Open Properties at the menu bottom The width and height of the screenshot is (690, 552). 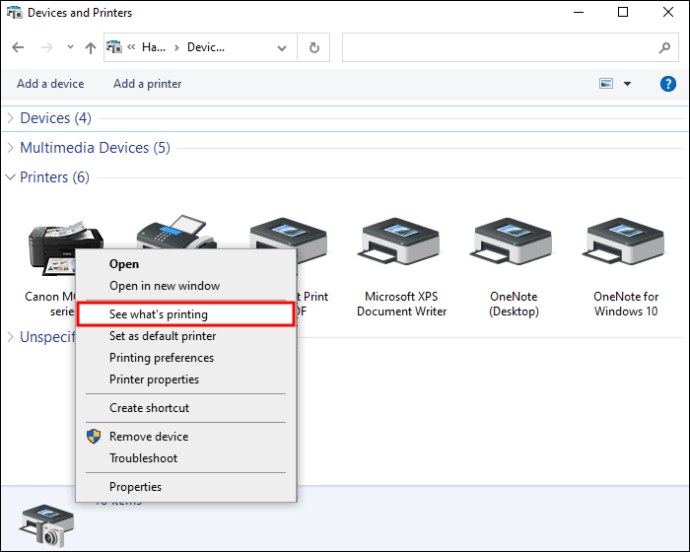(186, 486)
